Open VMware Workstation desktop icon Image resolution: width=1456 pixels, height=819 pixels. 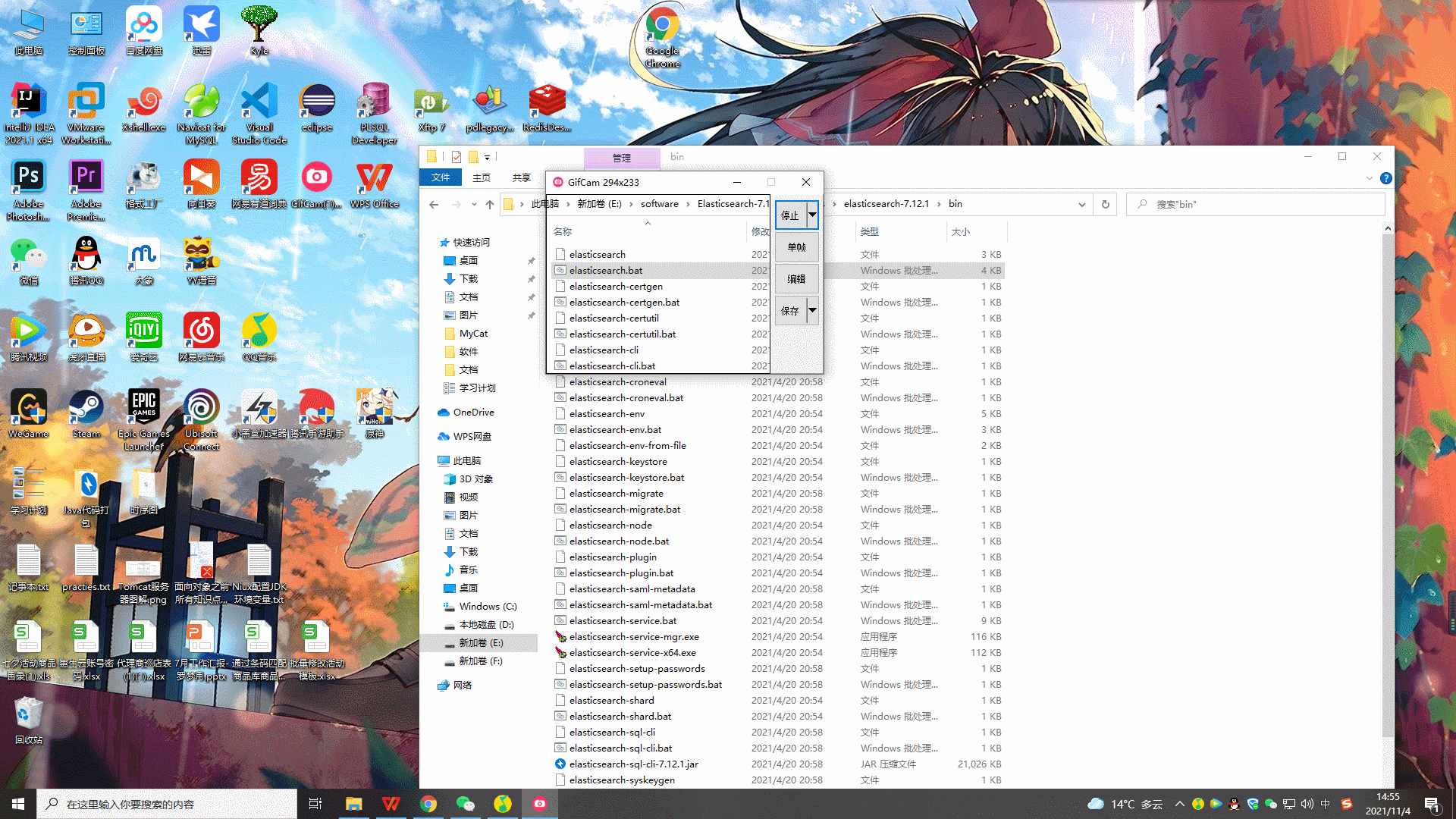pos(86,114)
